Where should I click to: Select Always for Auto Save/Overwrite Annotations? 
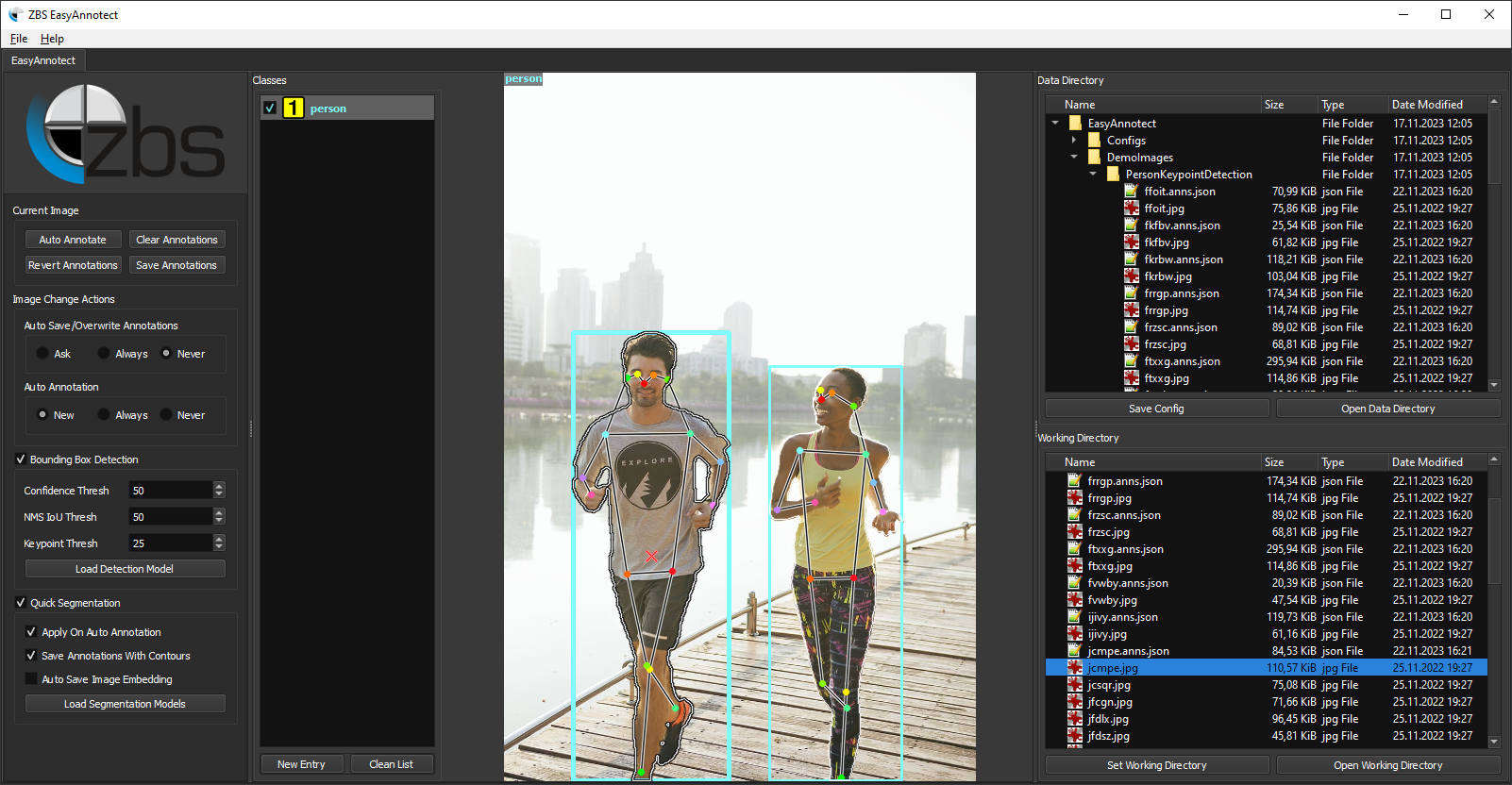pos(104,354)
